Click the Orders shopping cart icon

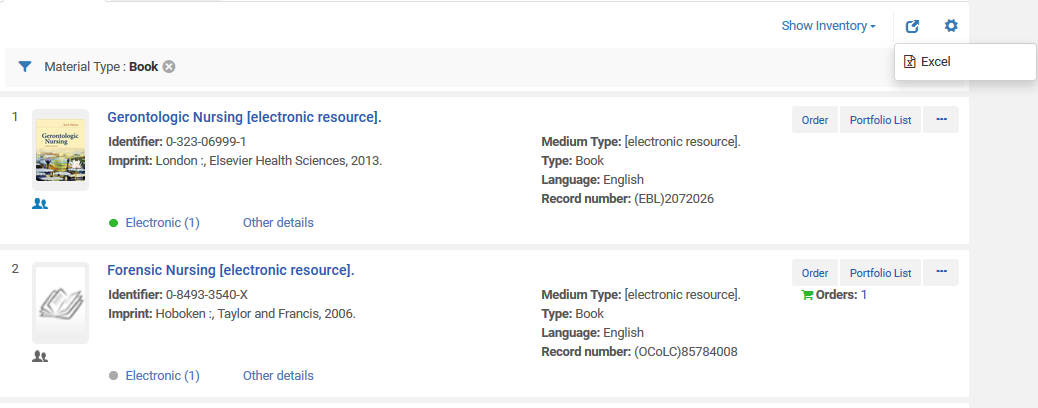[x=807, y=295]
